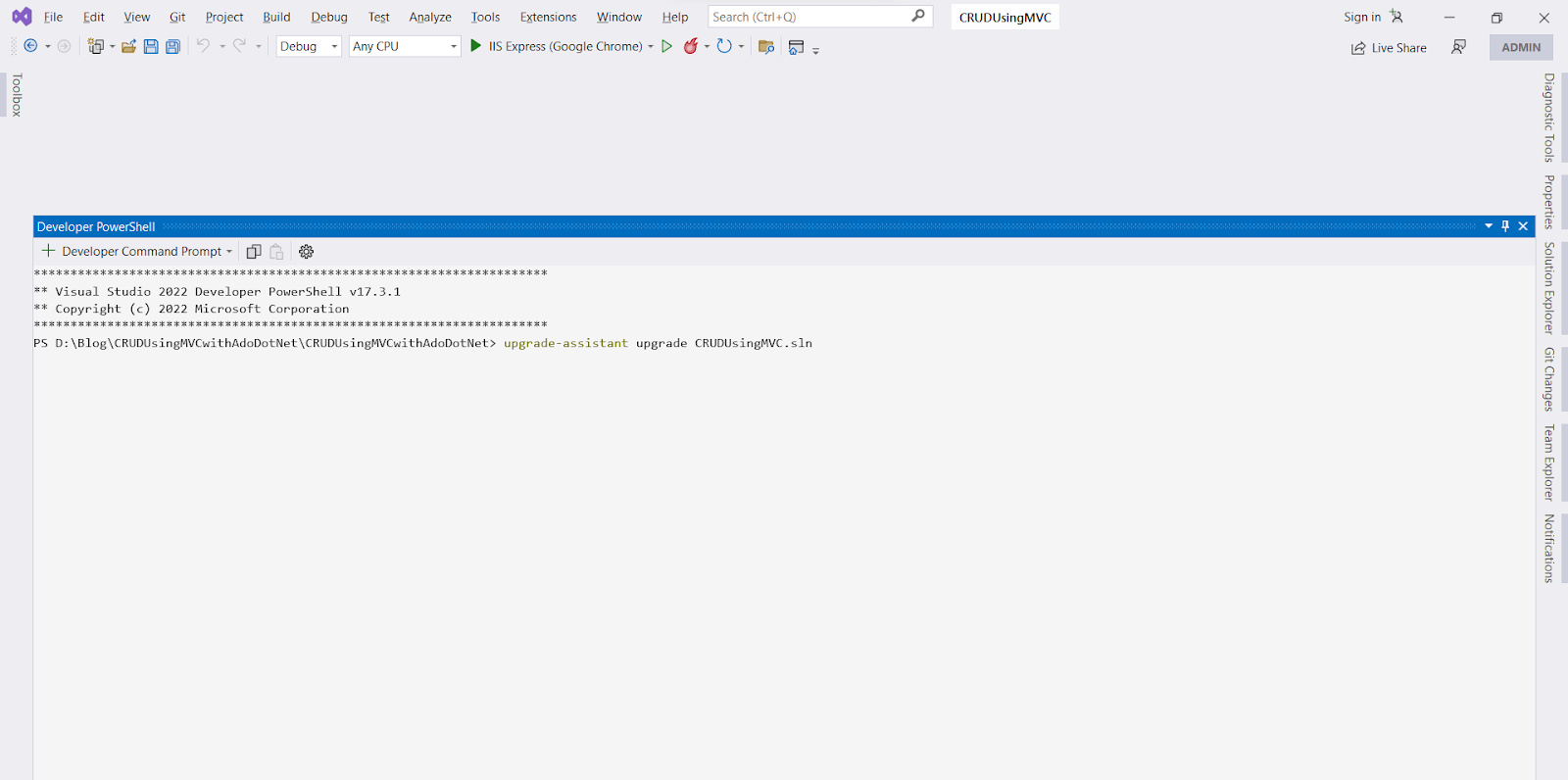Open terminal settings via the gear icon
The height and width of the screenshot is (780, 1568).
[306, 252]
